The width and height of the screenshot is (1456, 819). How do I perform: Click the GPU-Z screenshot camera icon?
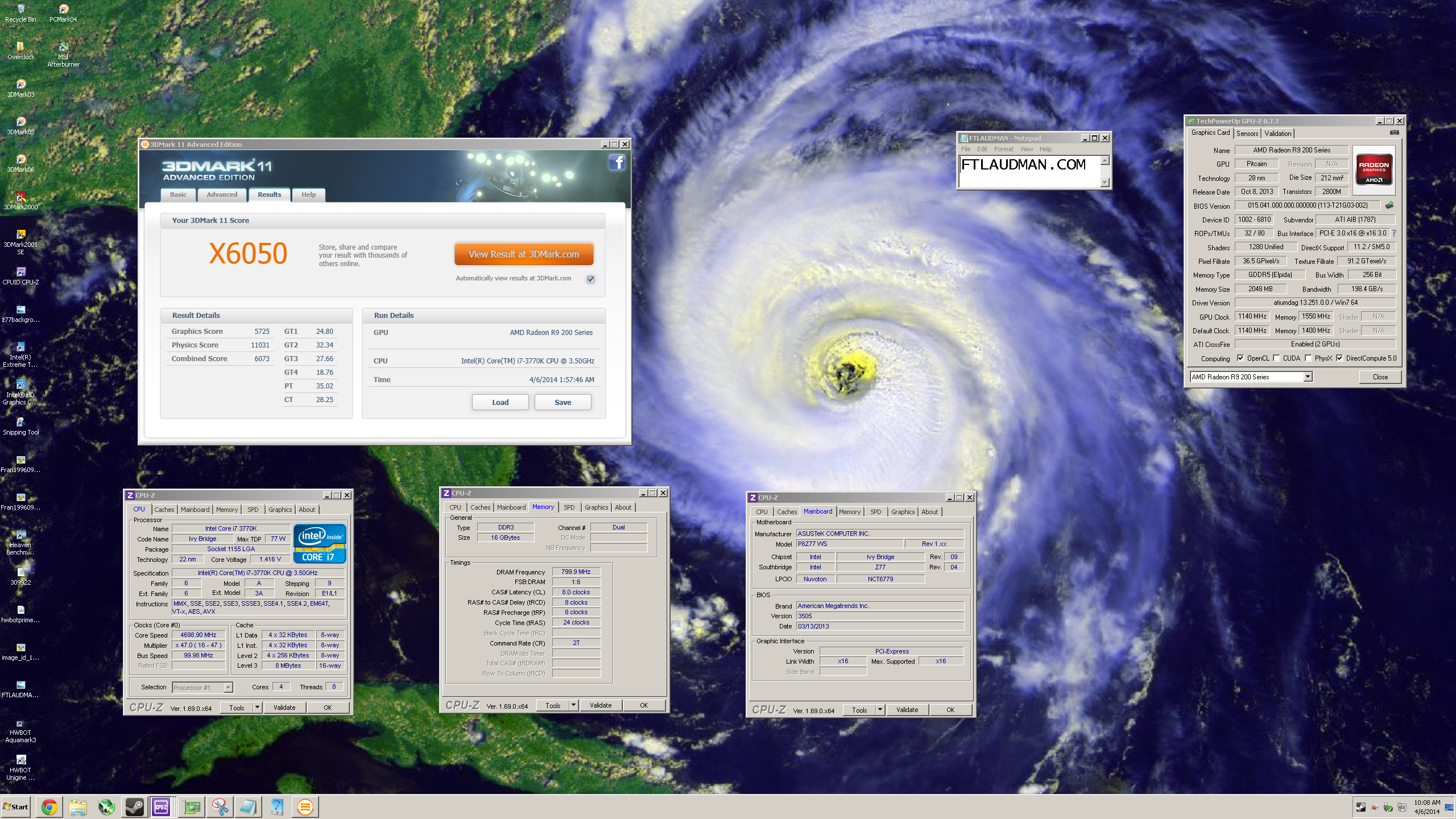1394,133
